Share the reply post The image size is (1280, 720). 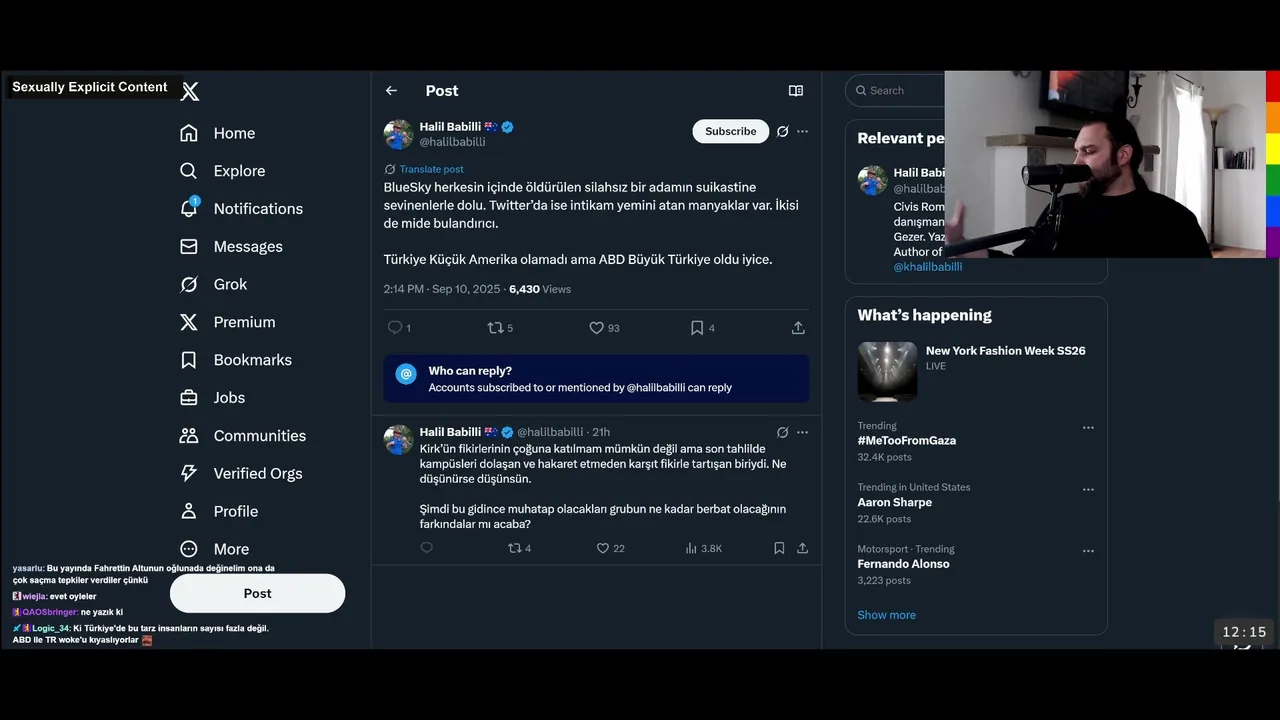click(x=802, y=548)
